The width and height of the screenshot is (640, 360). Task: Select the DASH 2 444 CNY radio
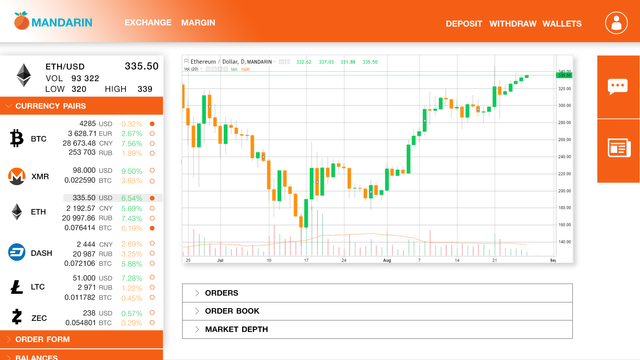coord(152,244)
